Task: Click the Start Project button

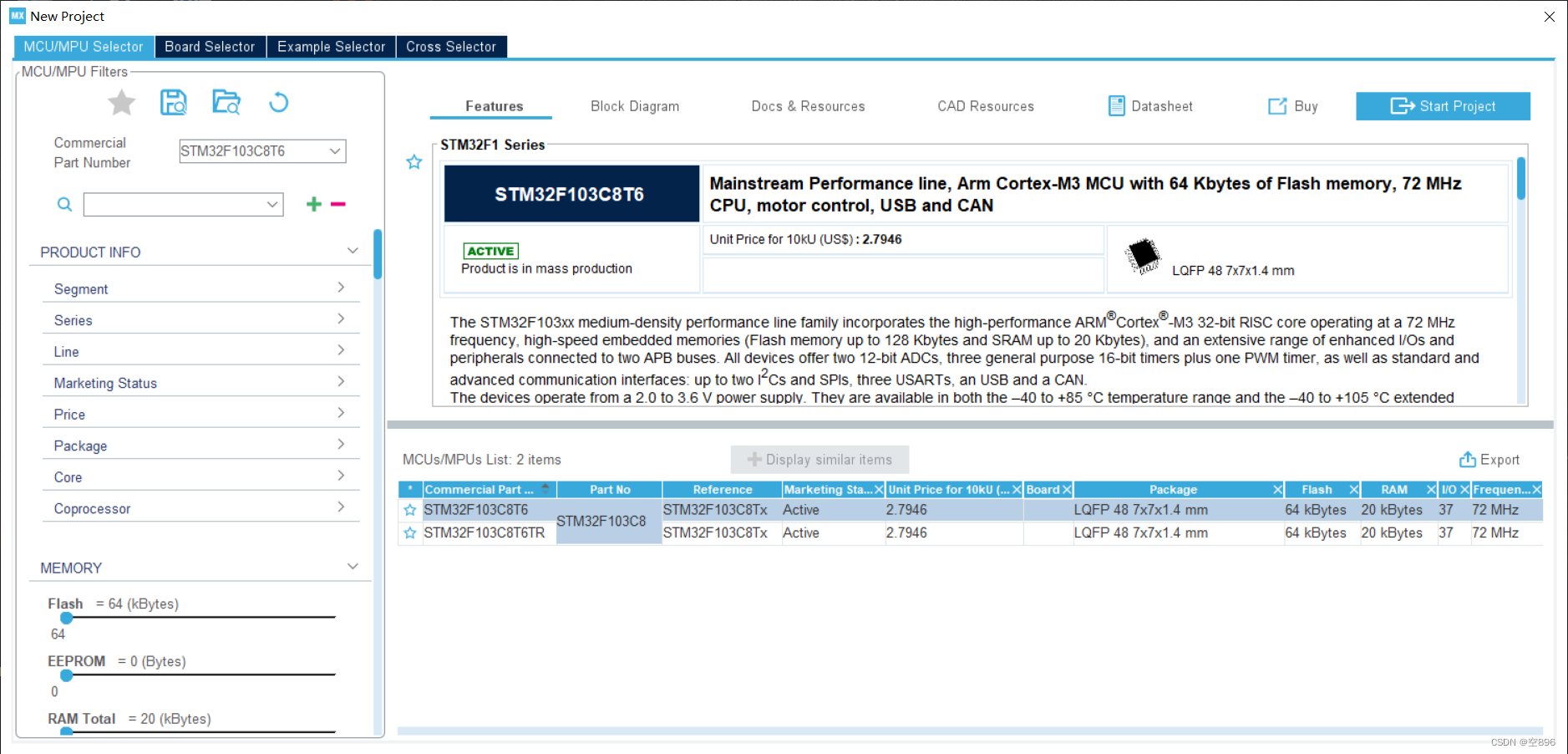Action: (x=1443, y=106)
